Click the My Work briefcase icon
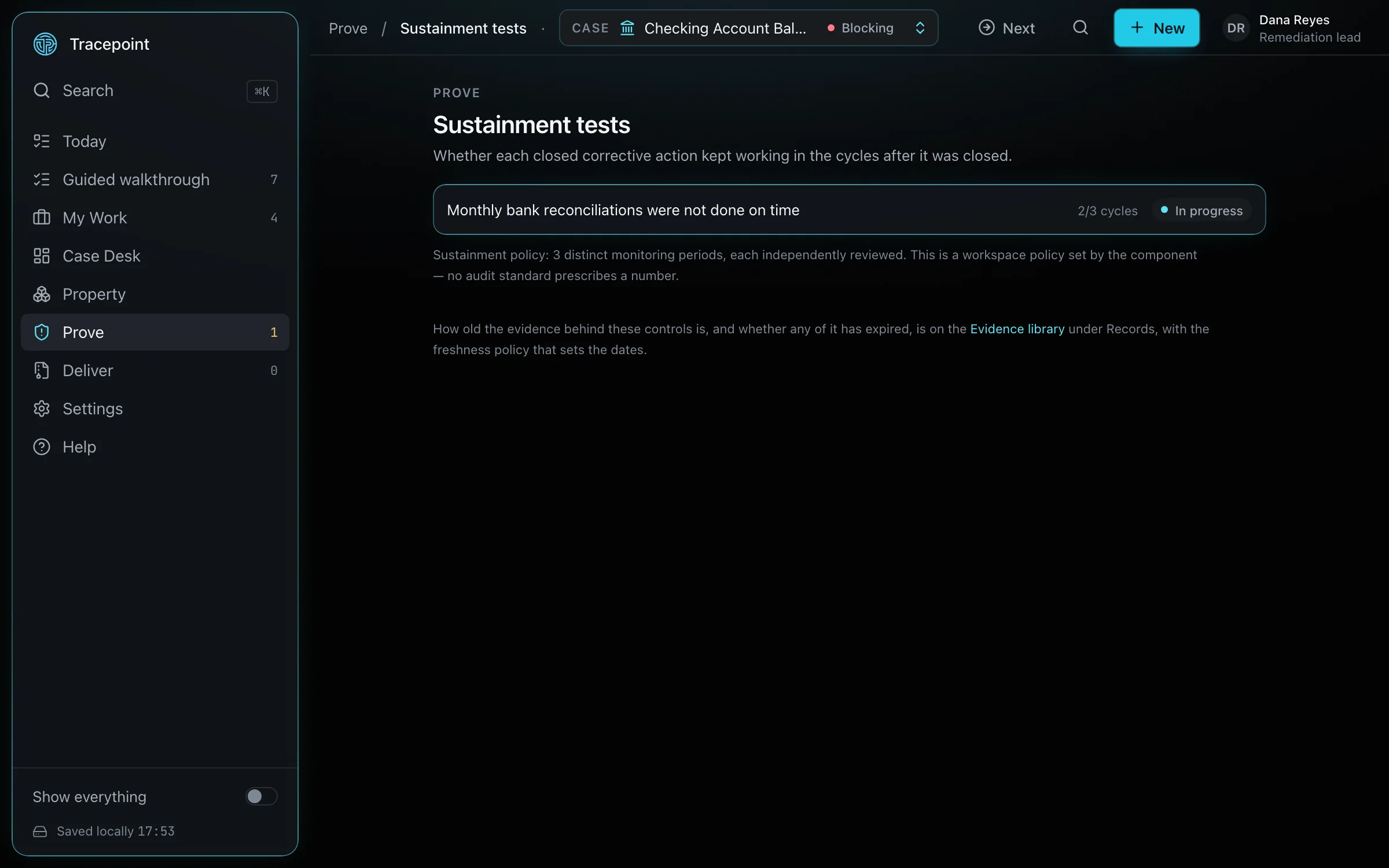Viewport: 1389px width, 868px height. point(42,218)
